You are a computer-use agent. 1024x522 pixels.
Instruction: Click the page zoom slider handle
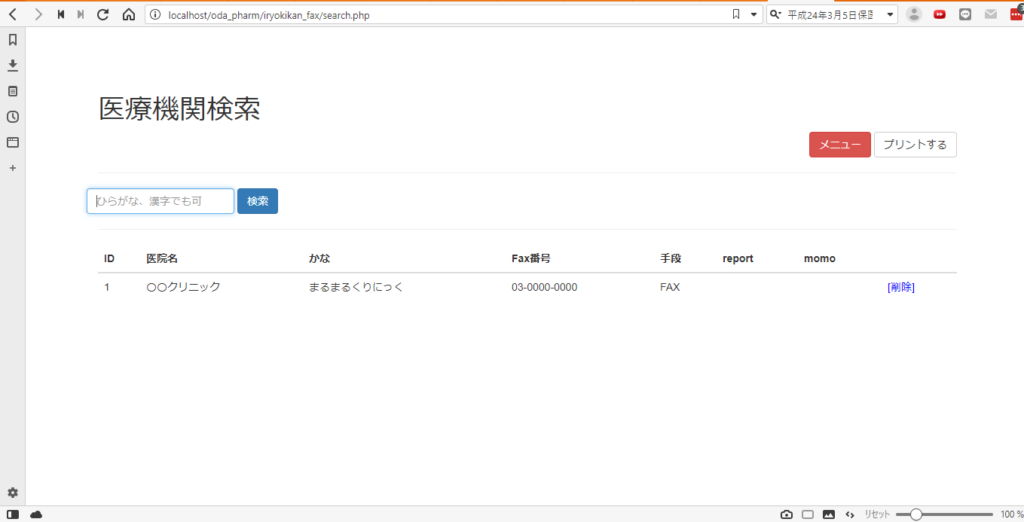pos(915,514)
